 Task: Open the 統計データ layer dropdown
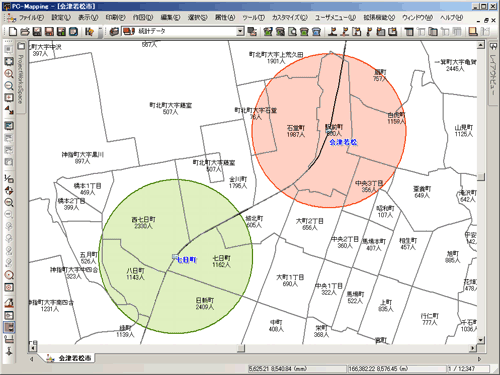tap(240, 32)
